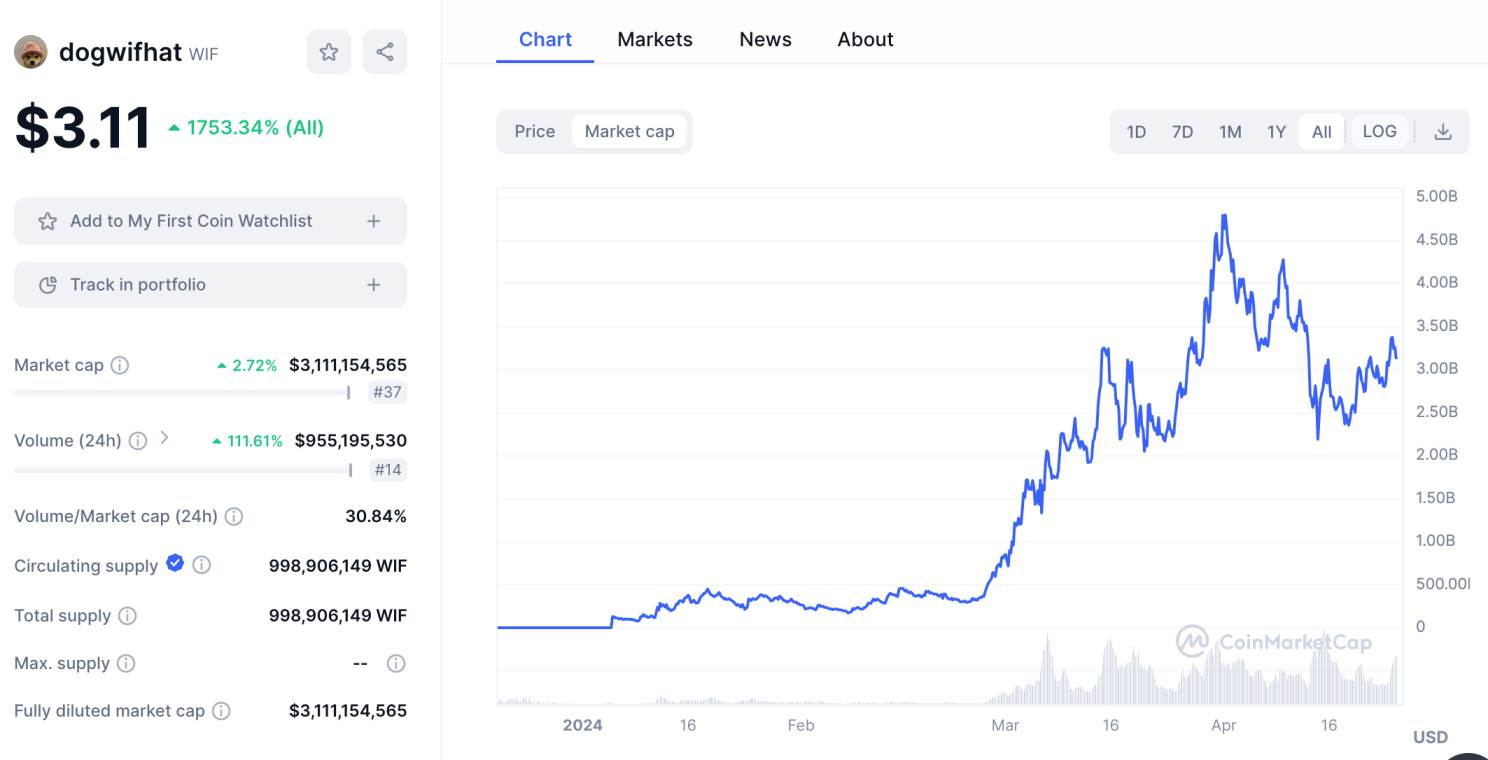Select the All time range
This screenshot has height=760, width=1488.
(1321, 131)
